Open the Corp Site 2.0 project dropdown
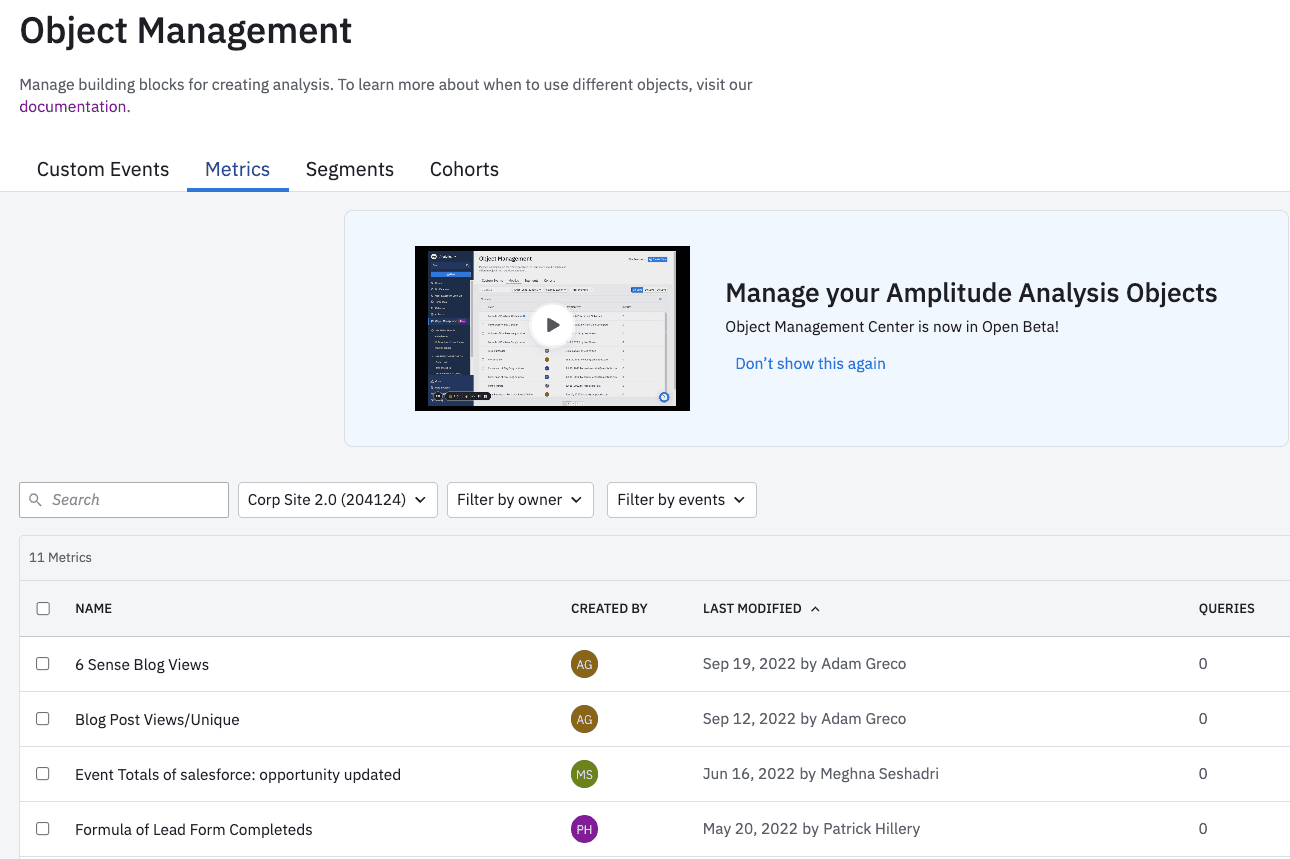Viewport: 1290px width, 859px height. click(337, 499)
